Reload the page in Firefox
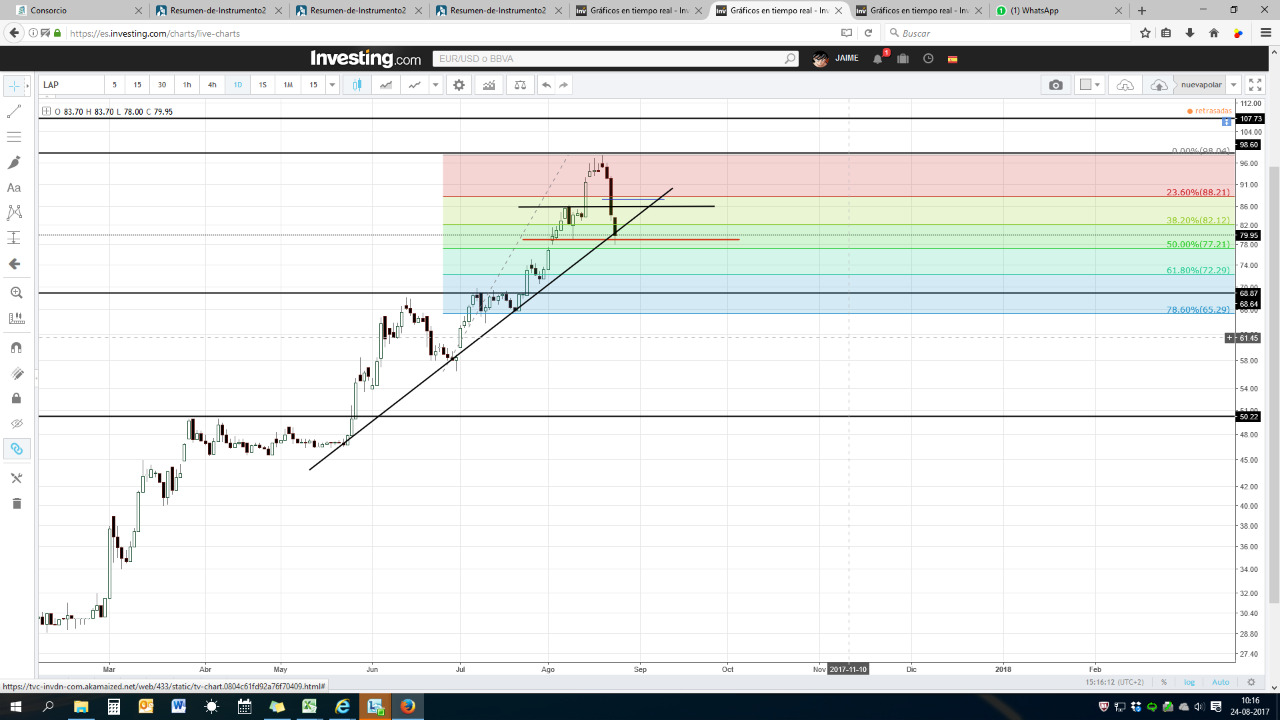Viewport: 1280px width, 720px height. click(x=868, y=33)
